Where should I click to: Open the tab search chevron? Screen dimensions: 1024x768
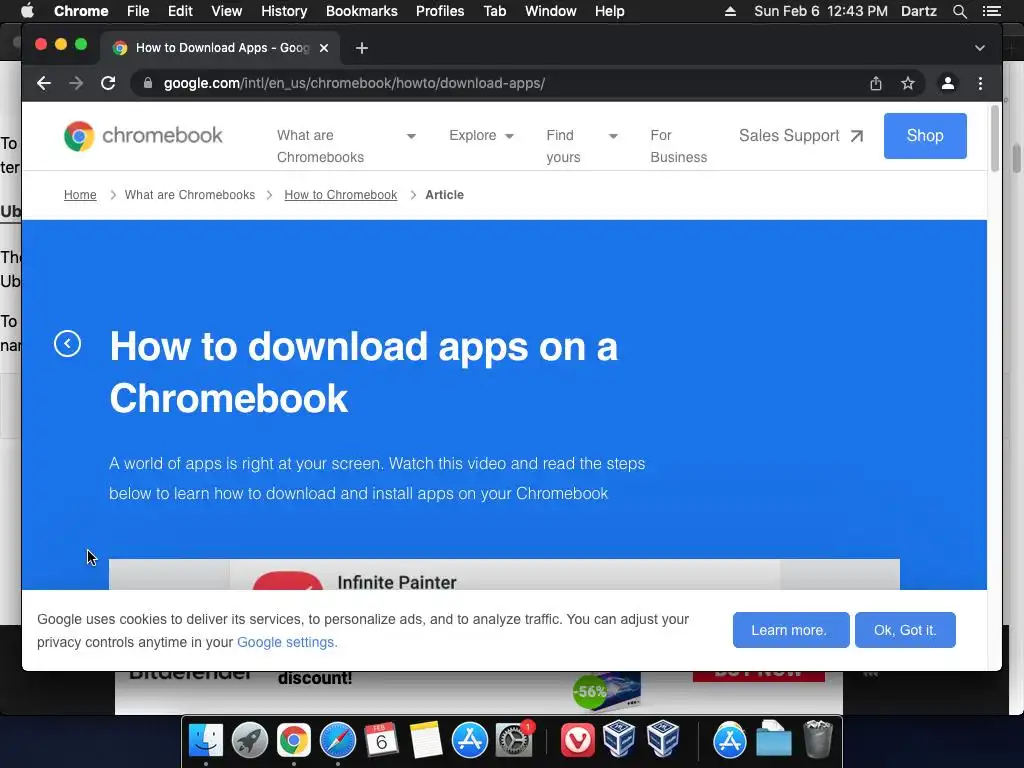click(x=980, y=48)
